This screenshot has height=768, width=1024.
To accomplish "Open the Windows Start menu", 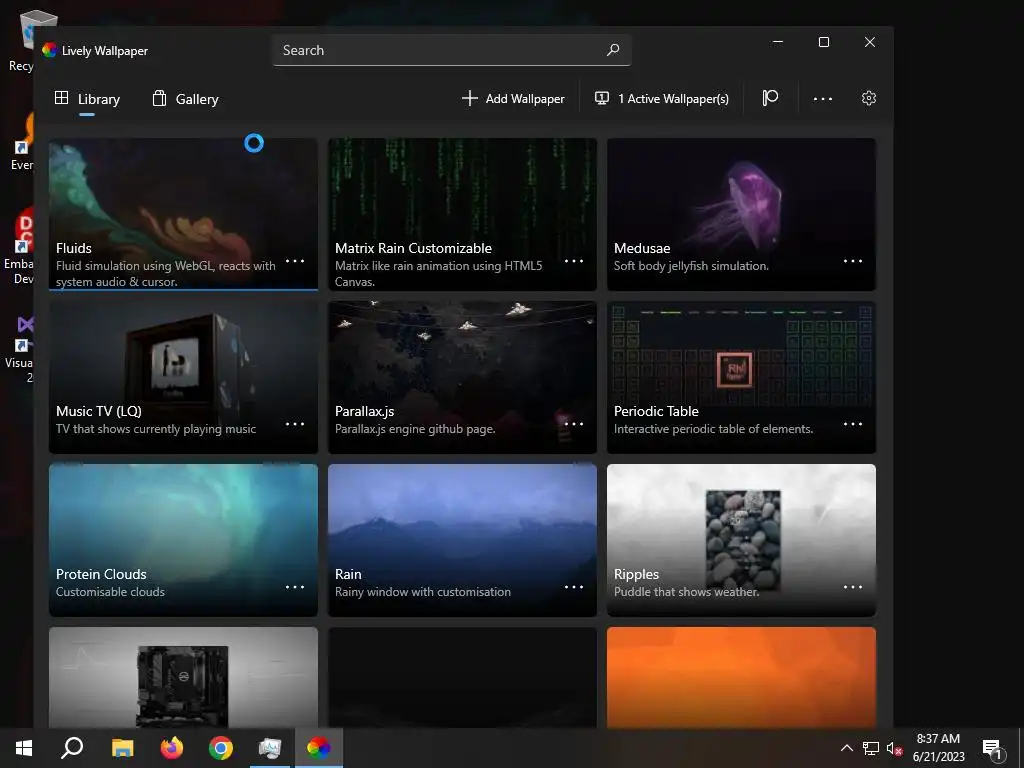I will tap(24, 748).
